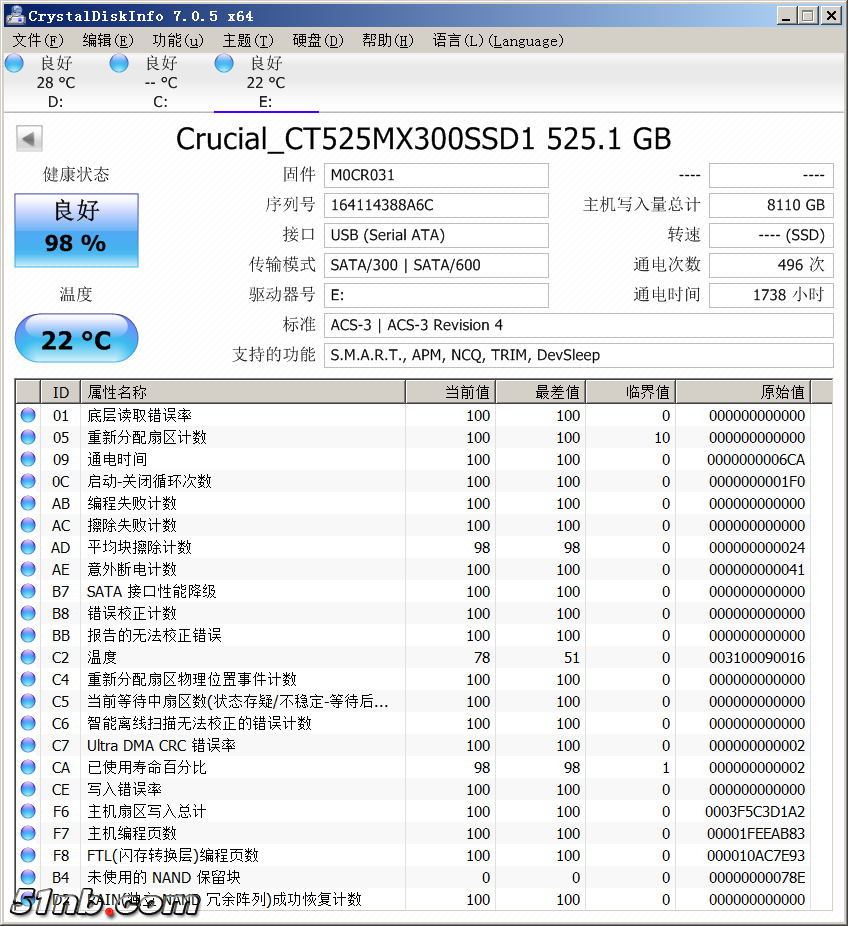Select drive D: status orb
The width and height of the screenshot is (848, 926).
14,64
